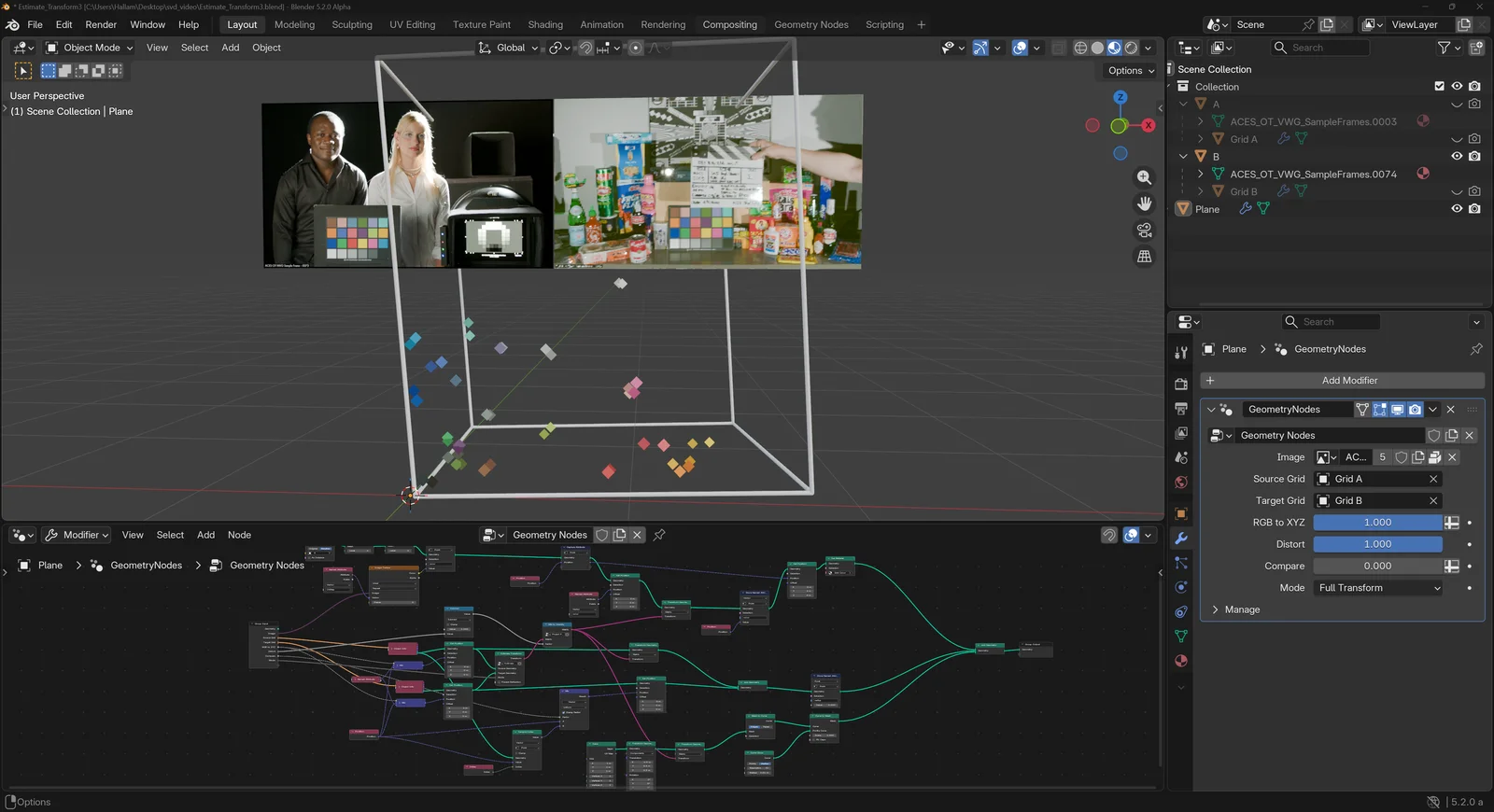Viewport: 1494px width, 812px height.
Task: Open the World properties tab icon
Action: pyautogui.click(x=1181, y=483)
